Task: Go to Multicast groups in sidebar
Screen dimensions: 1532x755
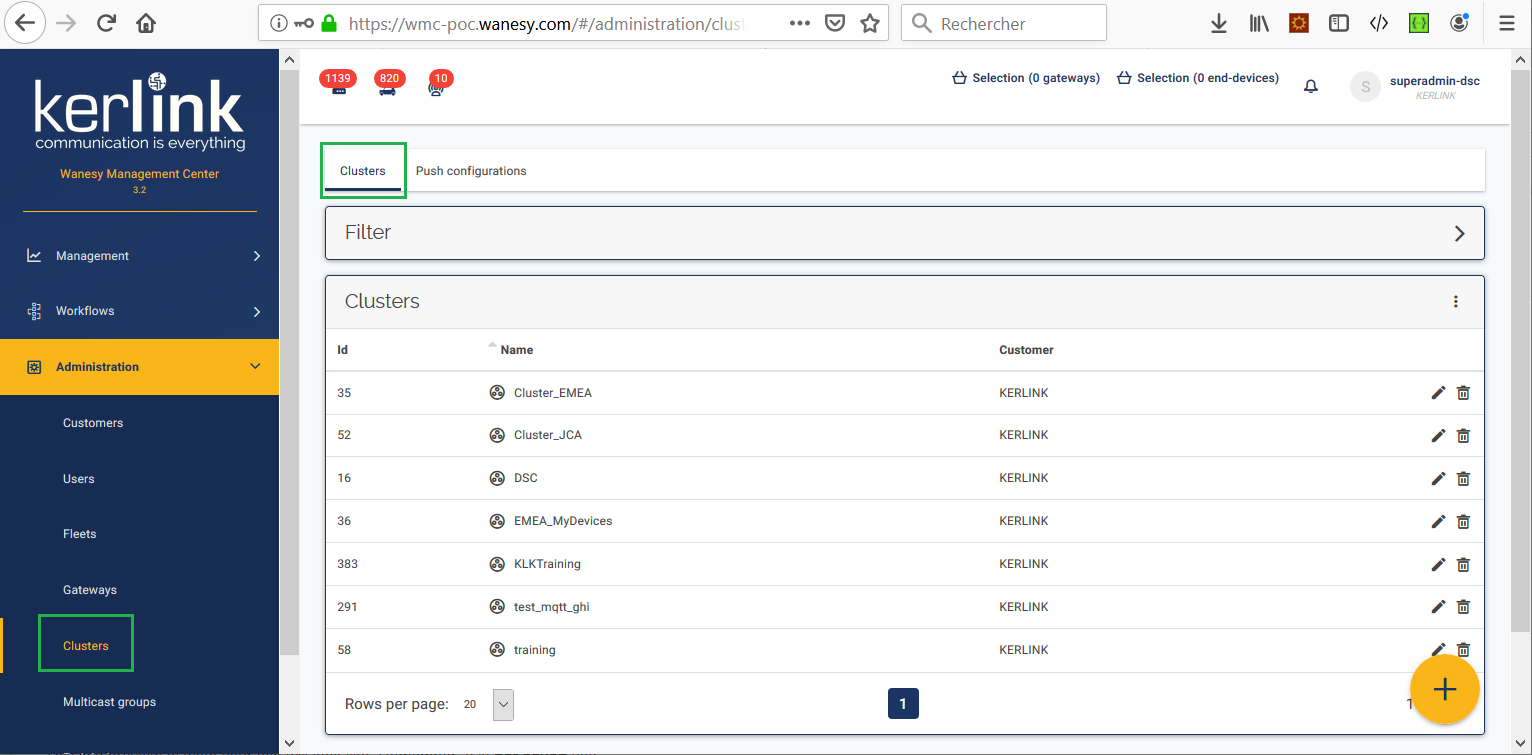Action: tap(109, 702)
